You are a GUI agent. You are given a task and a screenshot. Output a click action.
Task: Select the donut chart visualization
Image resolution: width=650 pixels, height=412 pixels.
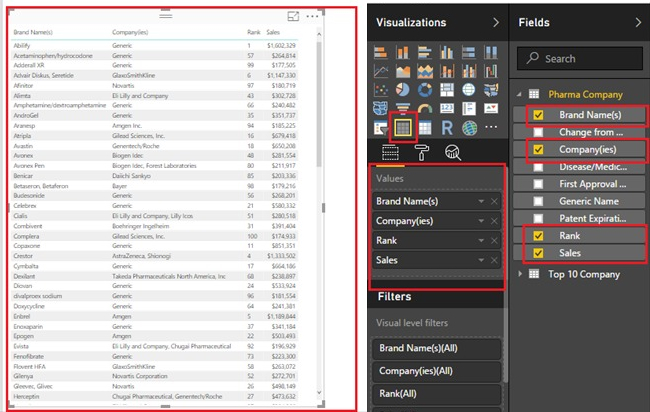(x=424, y=90)
